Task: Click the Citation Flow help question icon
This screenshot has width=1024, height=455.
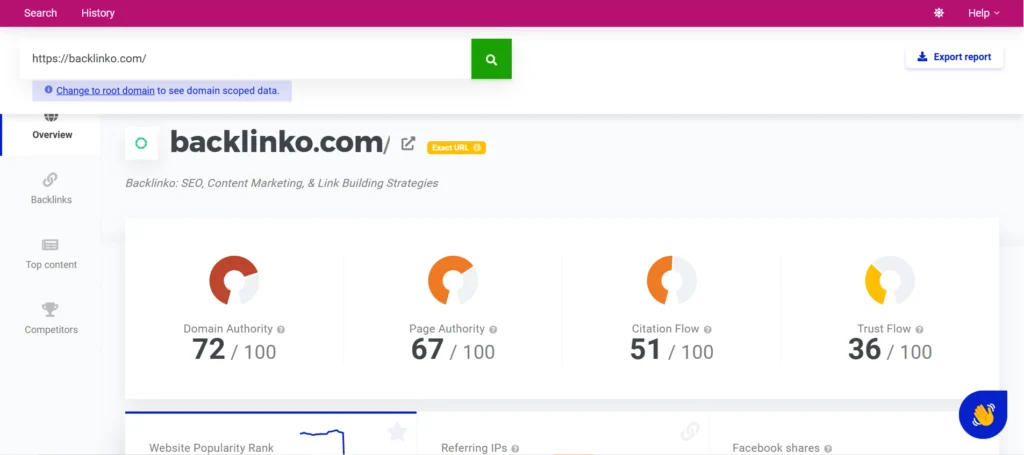Action: [708, 329]
